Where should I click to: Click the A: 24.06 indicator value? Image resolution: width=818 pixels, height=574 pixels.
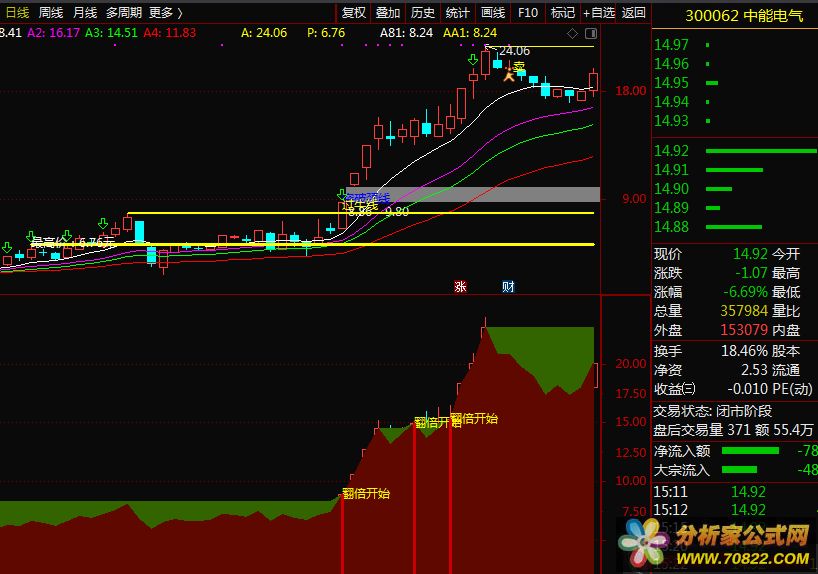coord(264,33)
